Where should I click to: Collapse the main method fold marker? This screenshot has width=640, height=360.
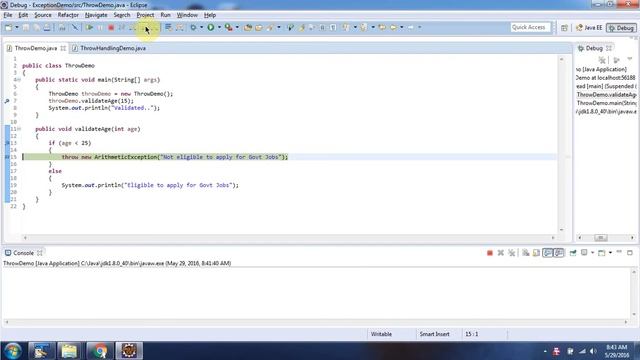(x=19, y=80)
